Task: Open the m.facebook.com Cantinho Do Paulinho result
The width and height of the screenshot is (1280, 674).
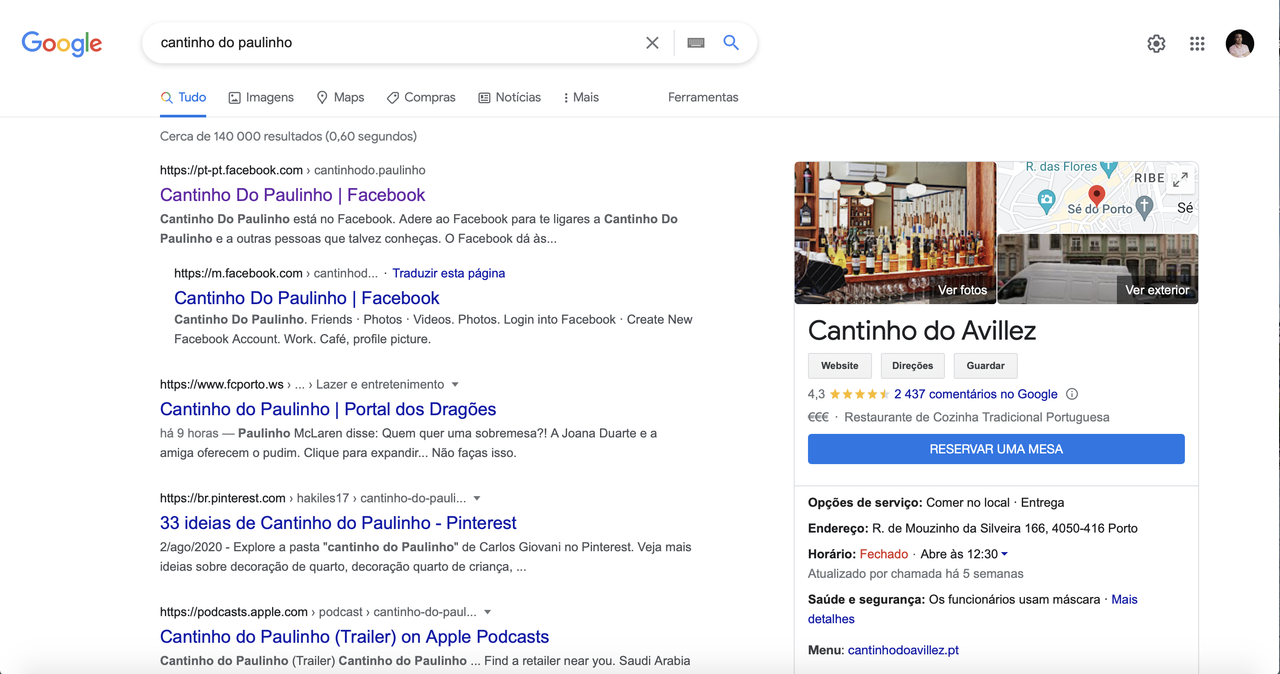Action: point(306,298)
